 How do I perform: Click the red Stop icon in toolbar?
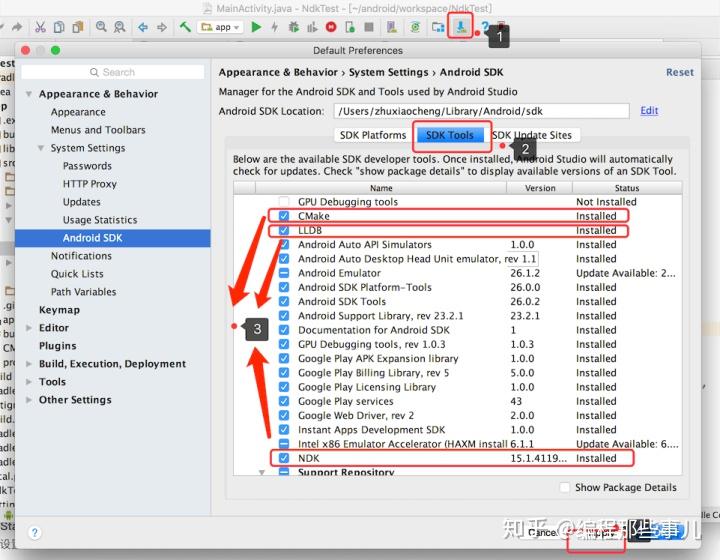tap(331, 27)
